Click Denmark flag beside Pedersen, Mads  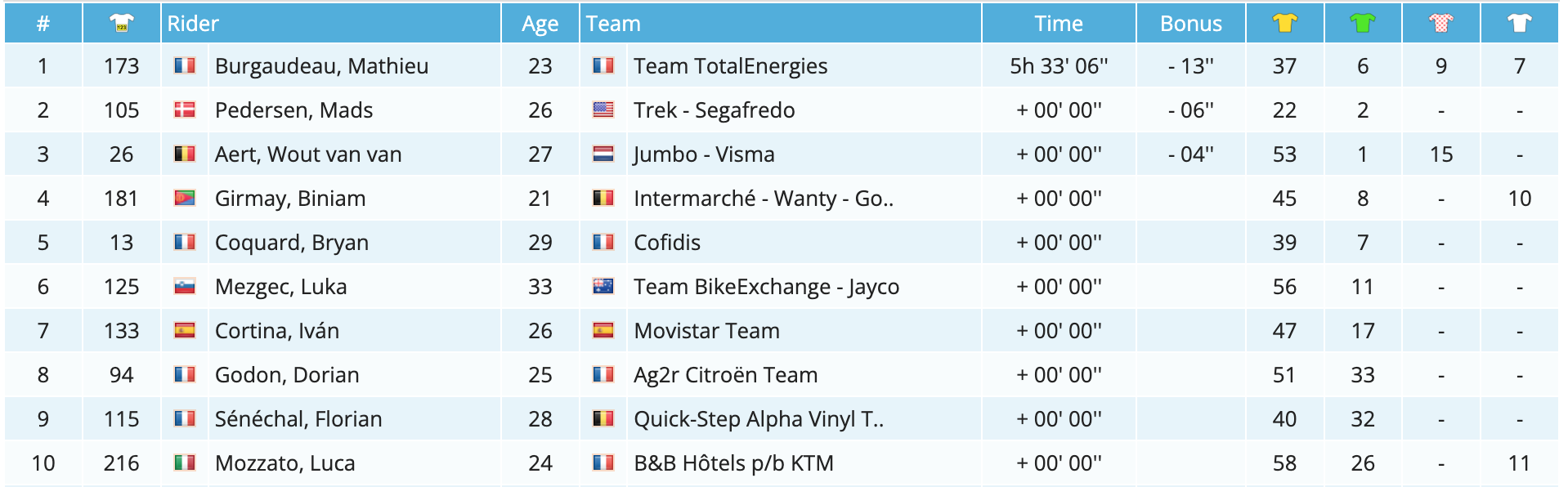tap(185, 109)
